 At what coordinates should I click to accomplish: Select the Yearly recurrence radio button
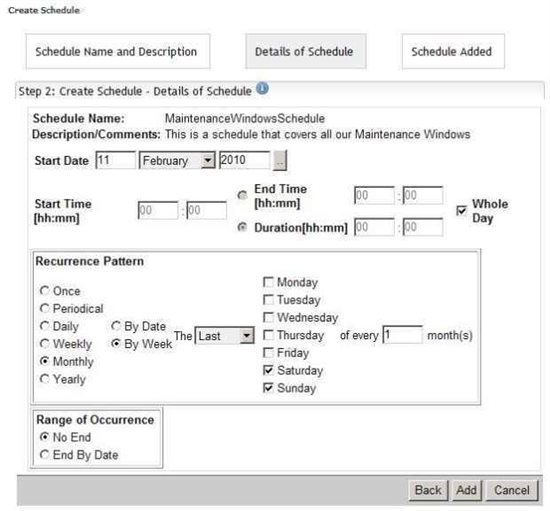45,379
